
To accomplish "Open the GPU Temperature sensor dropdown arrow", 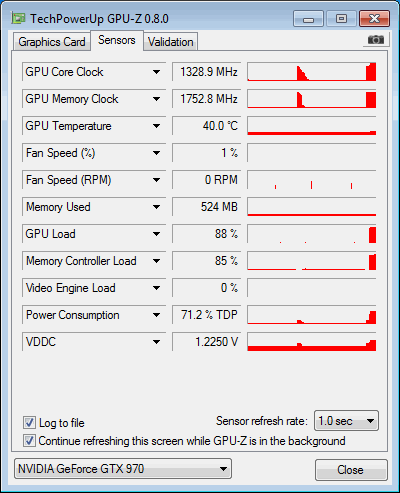I will 156,126.
